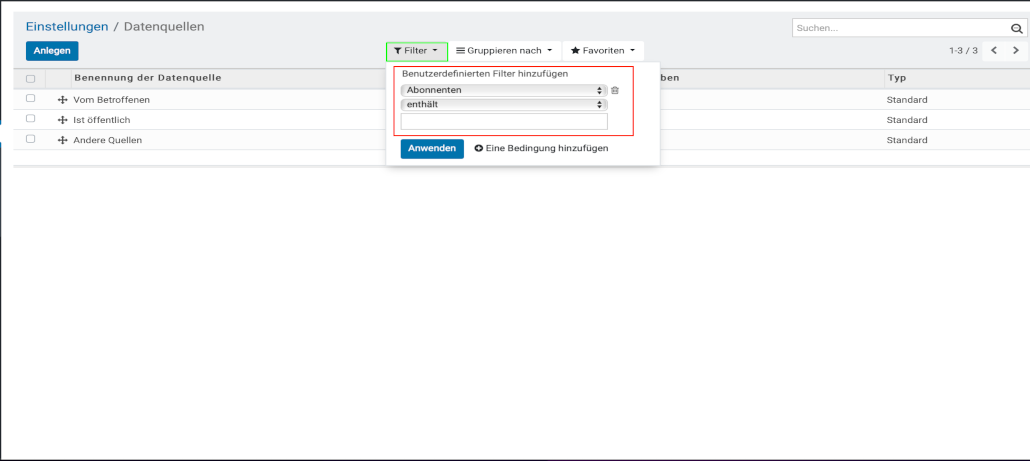Image resolution: width=1030 pixels, height=461 pixels.
Task: Check the Andere Quellen row checkbox
Action: tap(31, 139)
